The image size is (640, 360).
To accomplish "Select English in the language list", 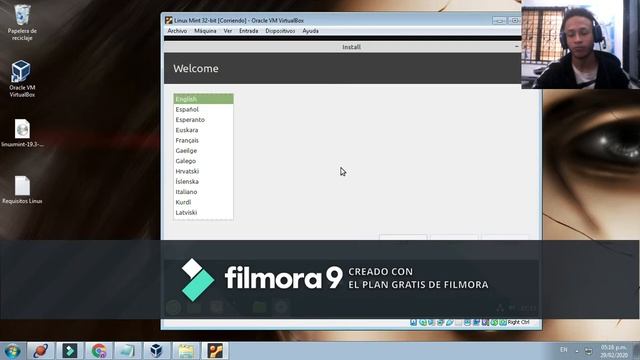I will 203,99.
